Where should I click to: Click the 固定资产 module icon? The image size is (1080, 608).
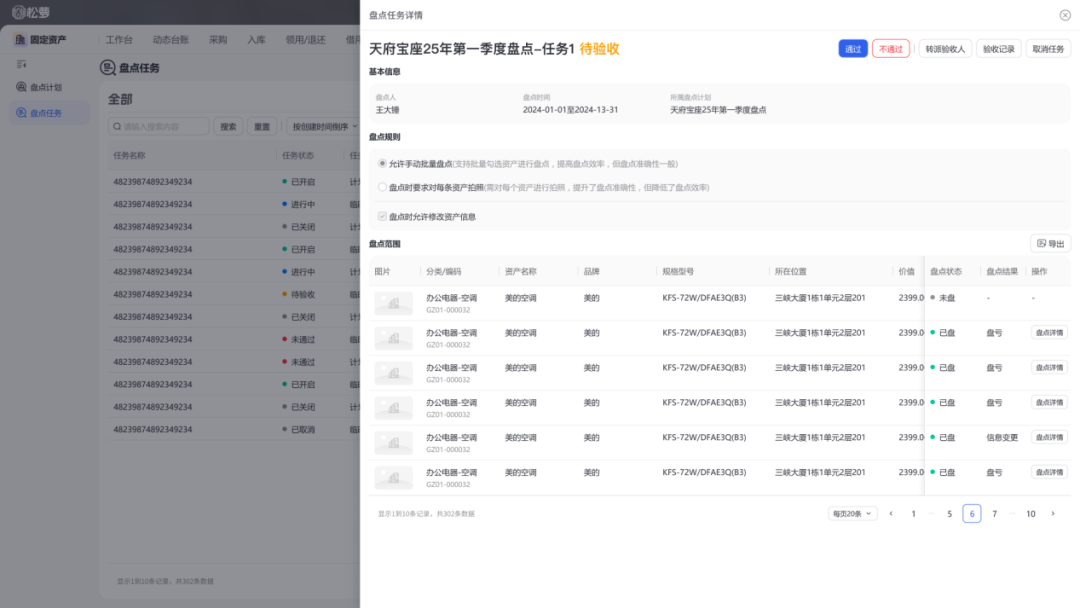click(20, 40)
